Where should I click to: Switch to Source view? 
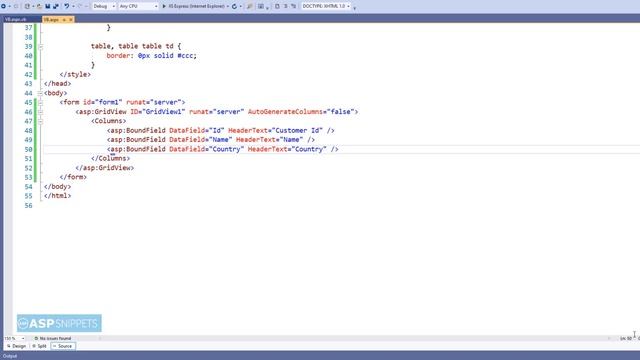(63, 346)
